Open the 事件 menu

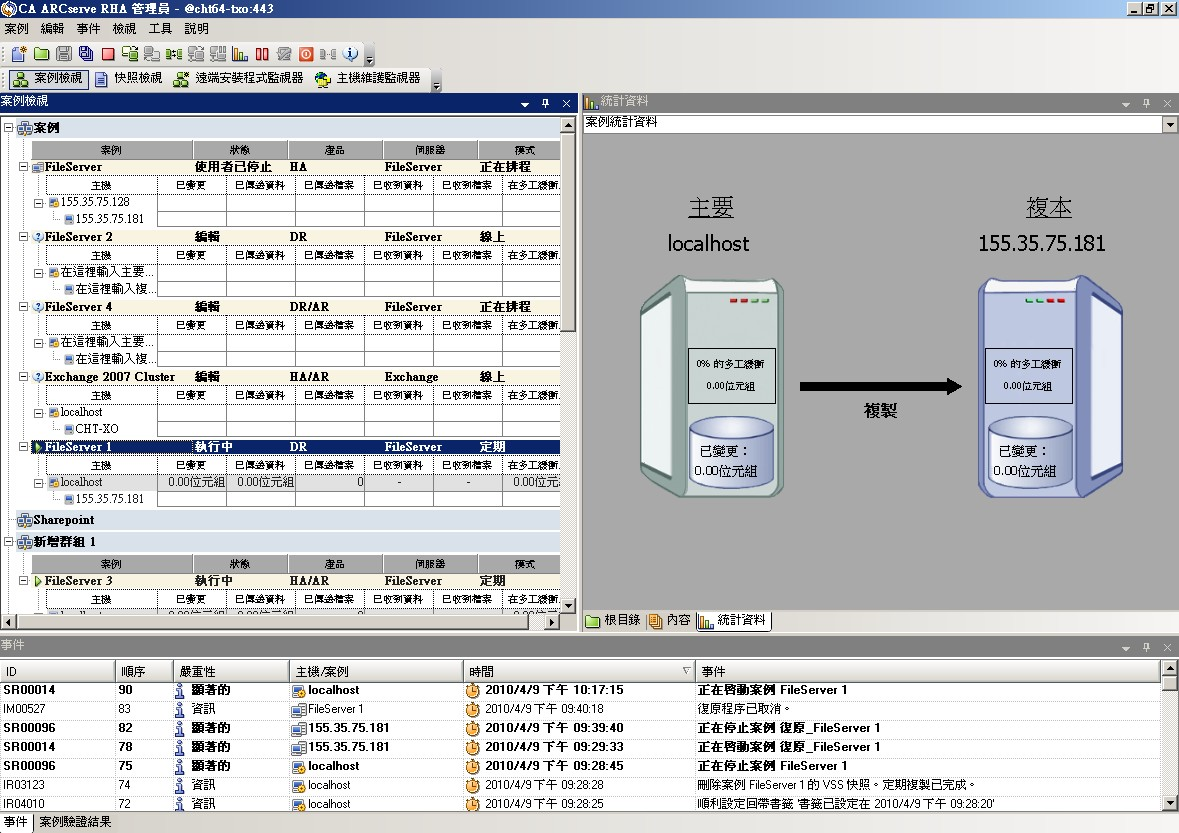[89, 29]
